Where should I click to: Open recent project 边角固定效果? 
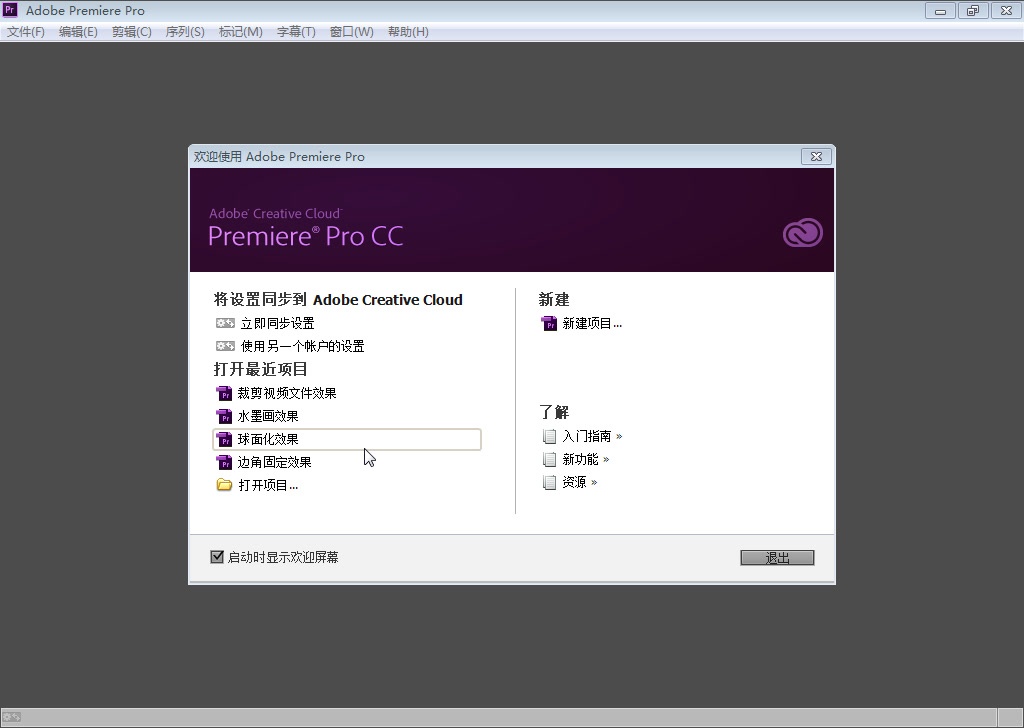[274, 462]
